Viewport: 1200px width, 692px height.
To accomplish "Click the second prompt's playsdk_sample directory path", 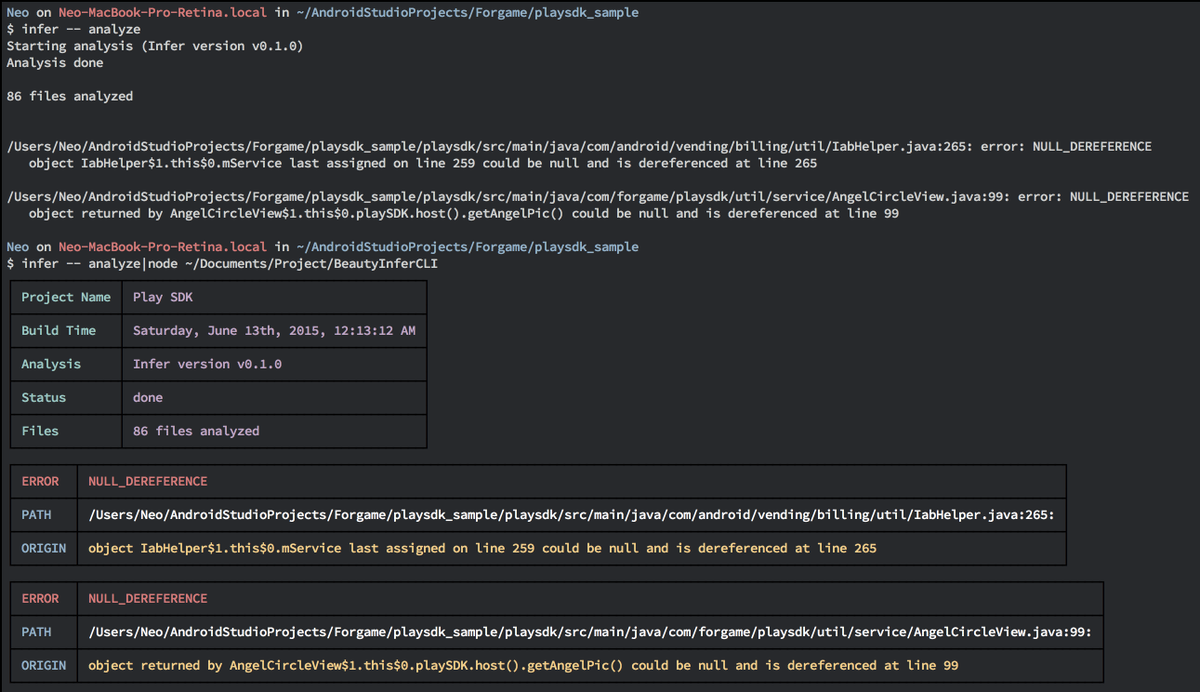I will click(x=468, y=247).
